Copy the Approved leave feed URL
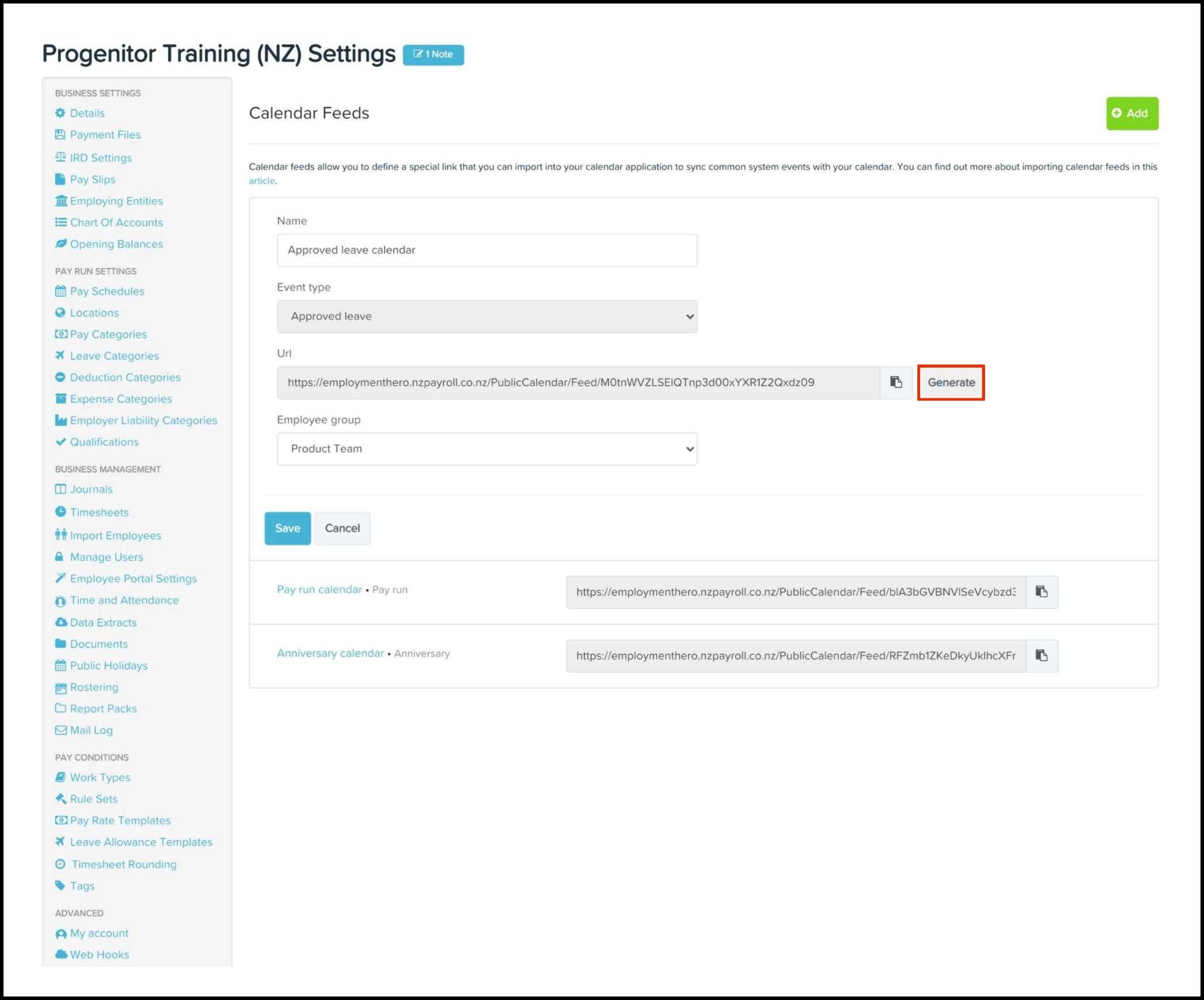Screen dimensions: 1204x1000 (896, 382)
